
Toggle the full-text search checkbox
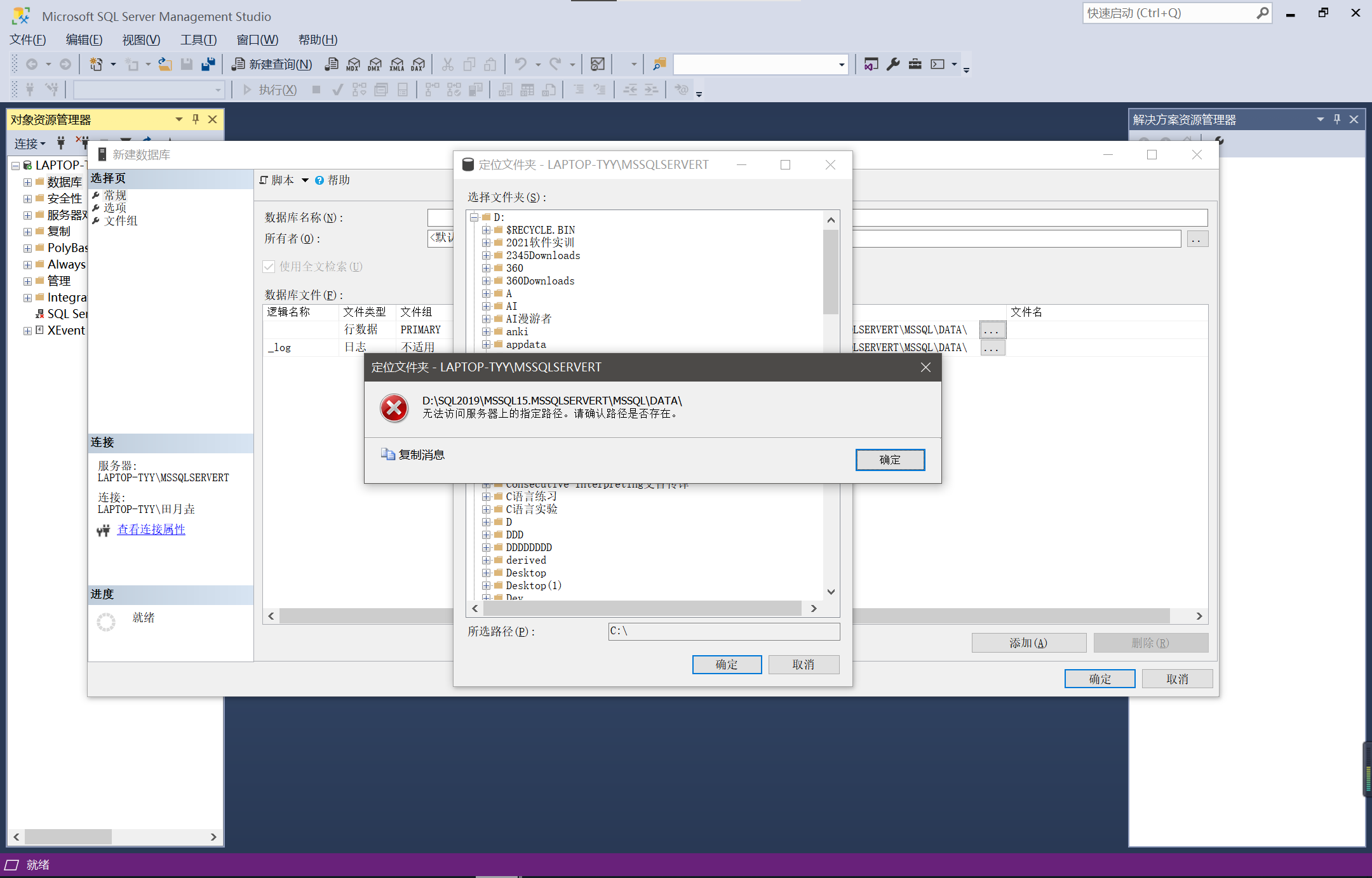click(x=269, y=267)
